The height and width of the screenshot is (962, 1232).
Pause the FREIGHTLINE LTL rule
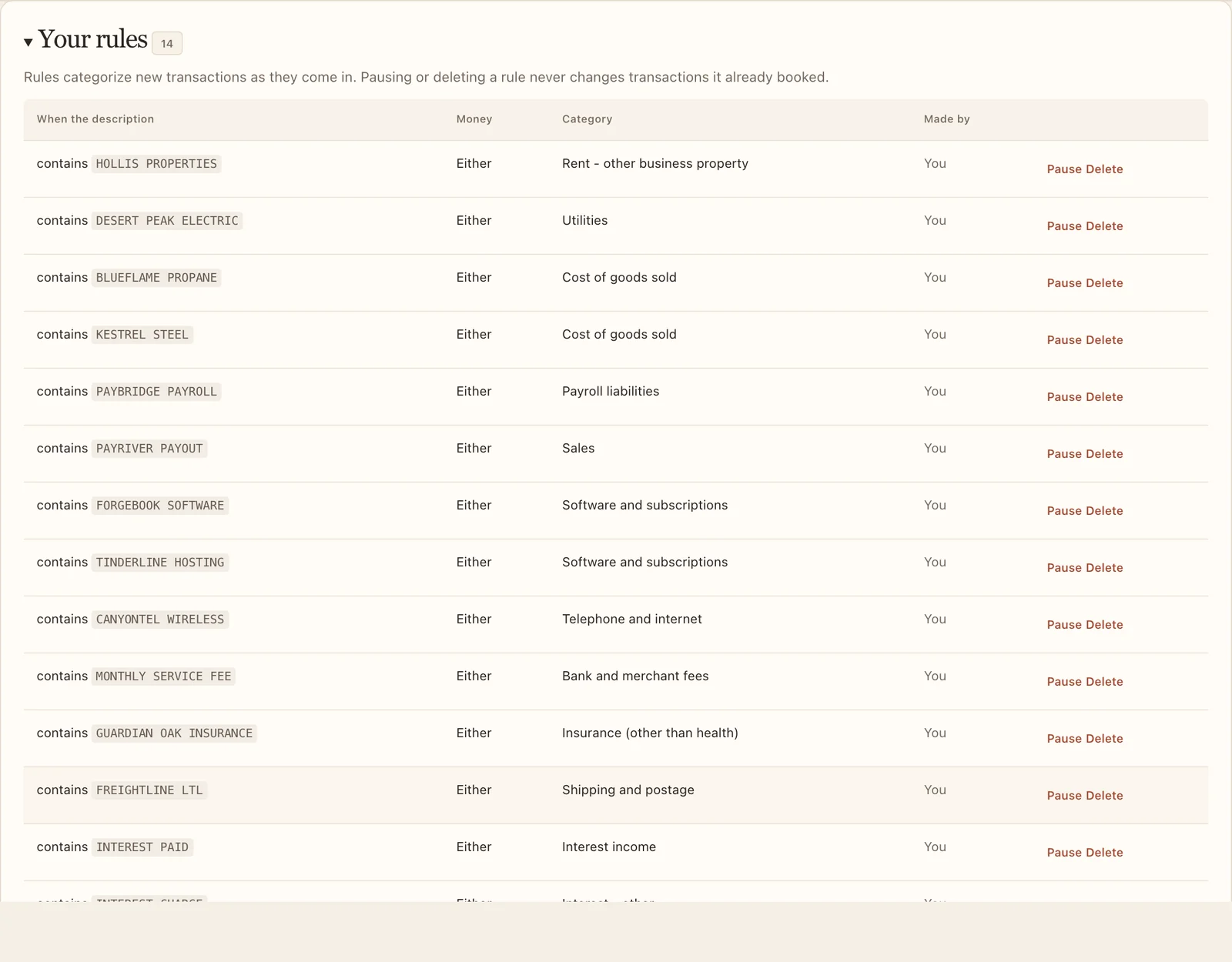[x=1064, y=796]
